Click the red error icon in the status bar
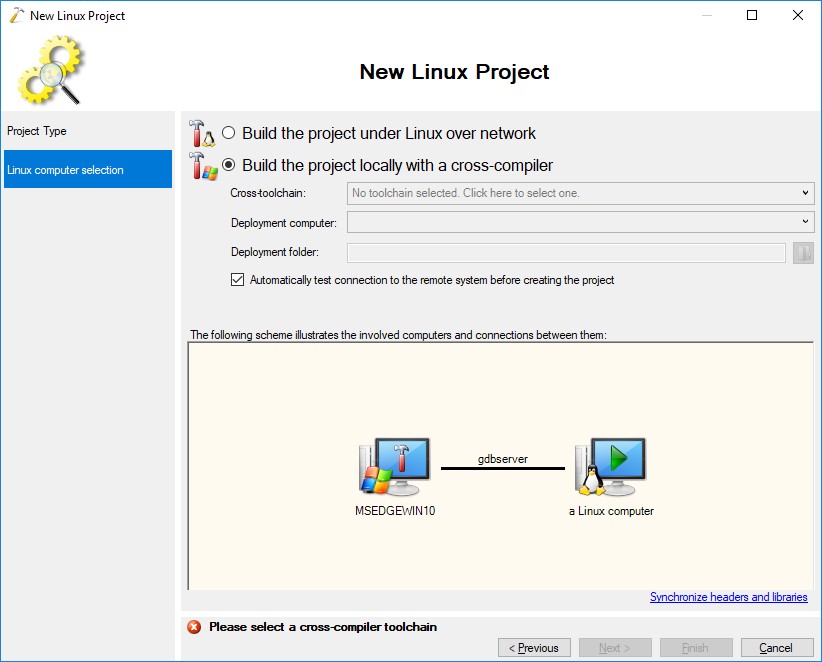822x662 pixels. pyautogui.click(x=194, y=627)
